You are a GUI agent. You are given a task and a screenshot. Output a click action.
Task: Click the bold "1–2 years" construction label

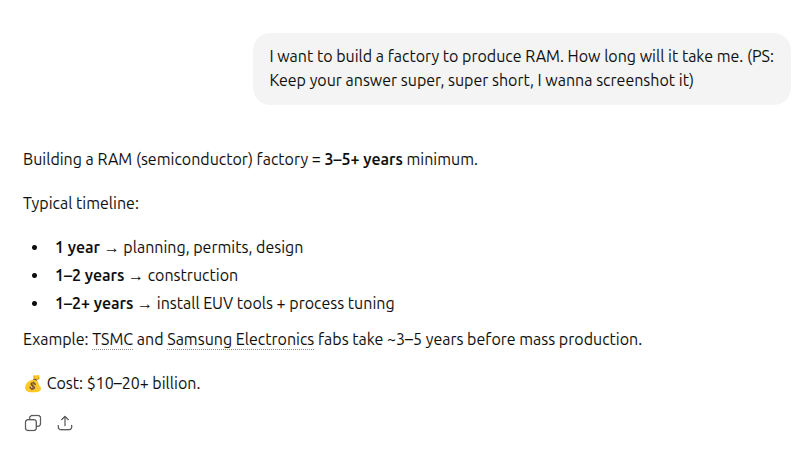[90, 275]
